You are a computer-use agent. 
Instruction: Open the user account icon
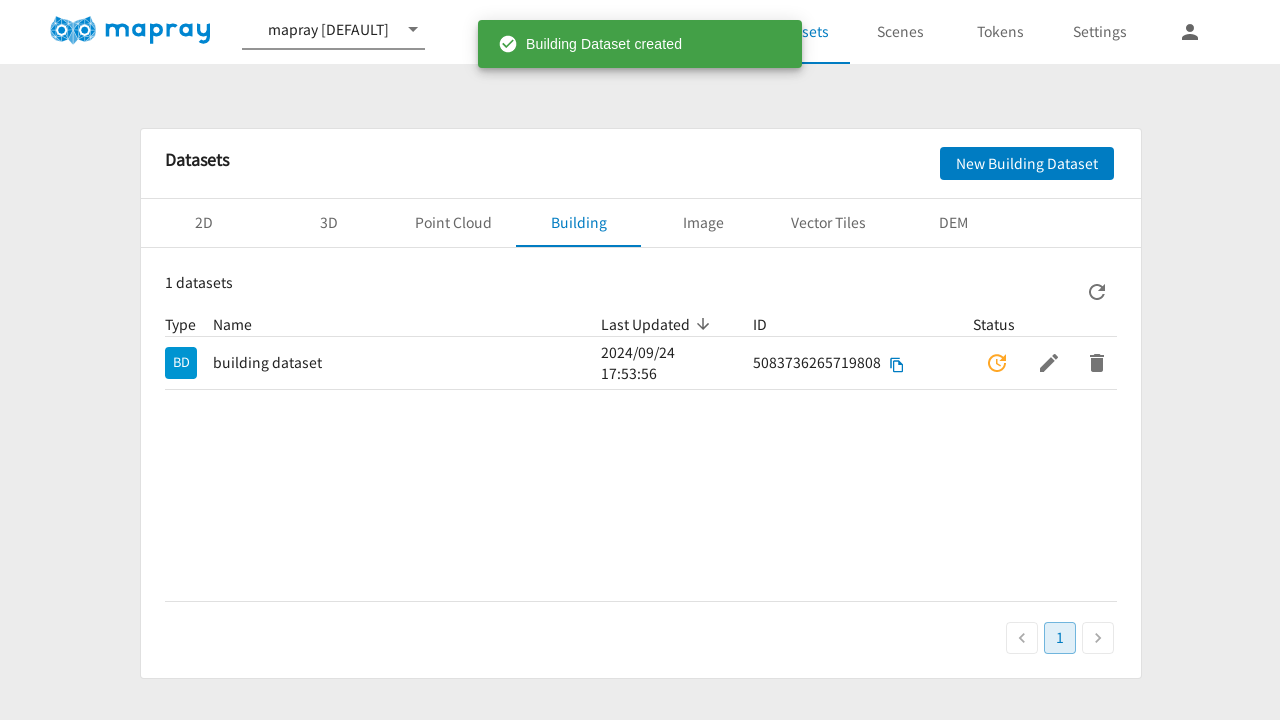point(1189,32)
